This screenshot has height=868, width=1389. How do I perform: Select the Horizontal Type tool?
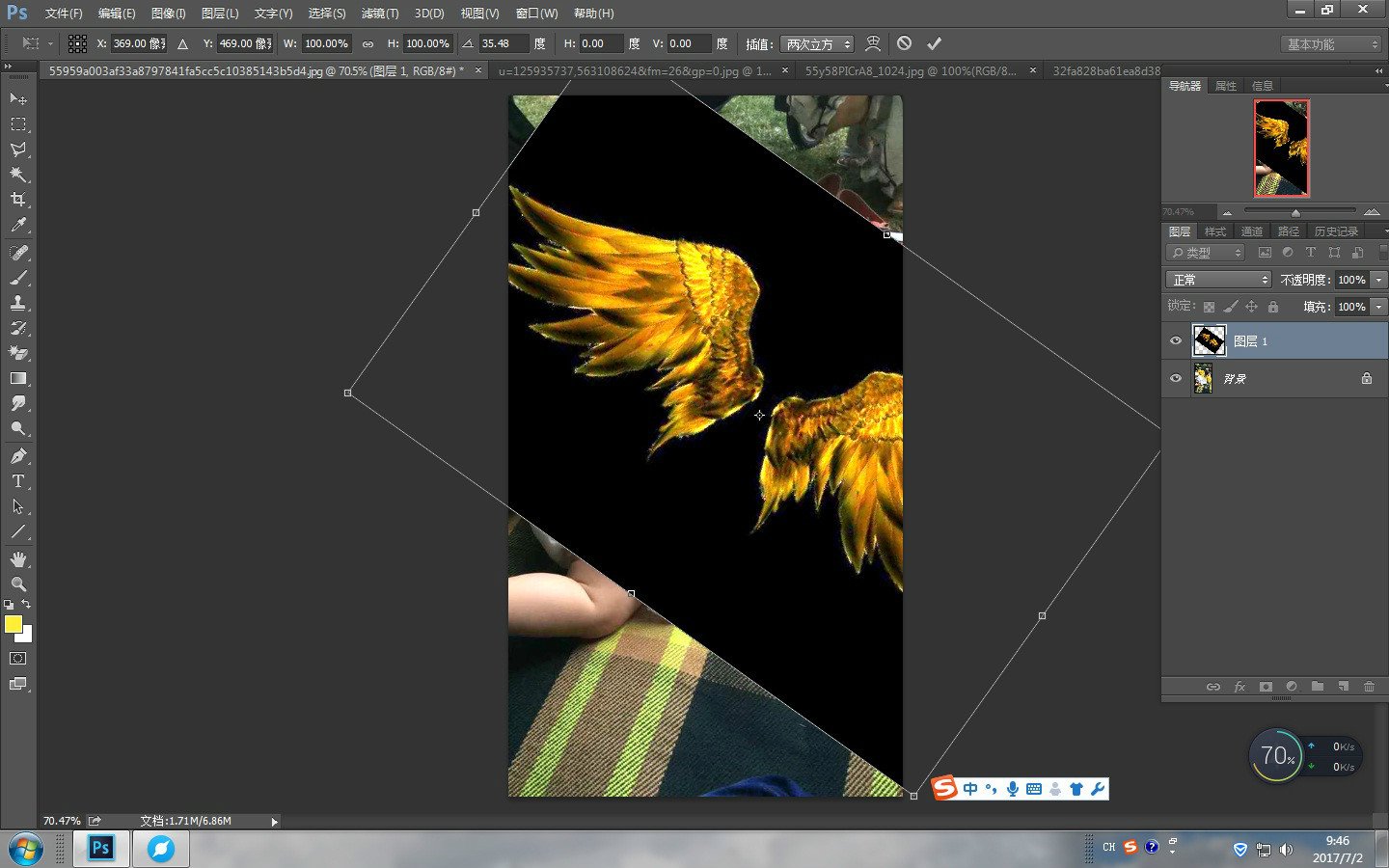[x=18, y=481]
